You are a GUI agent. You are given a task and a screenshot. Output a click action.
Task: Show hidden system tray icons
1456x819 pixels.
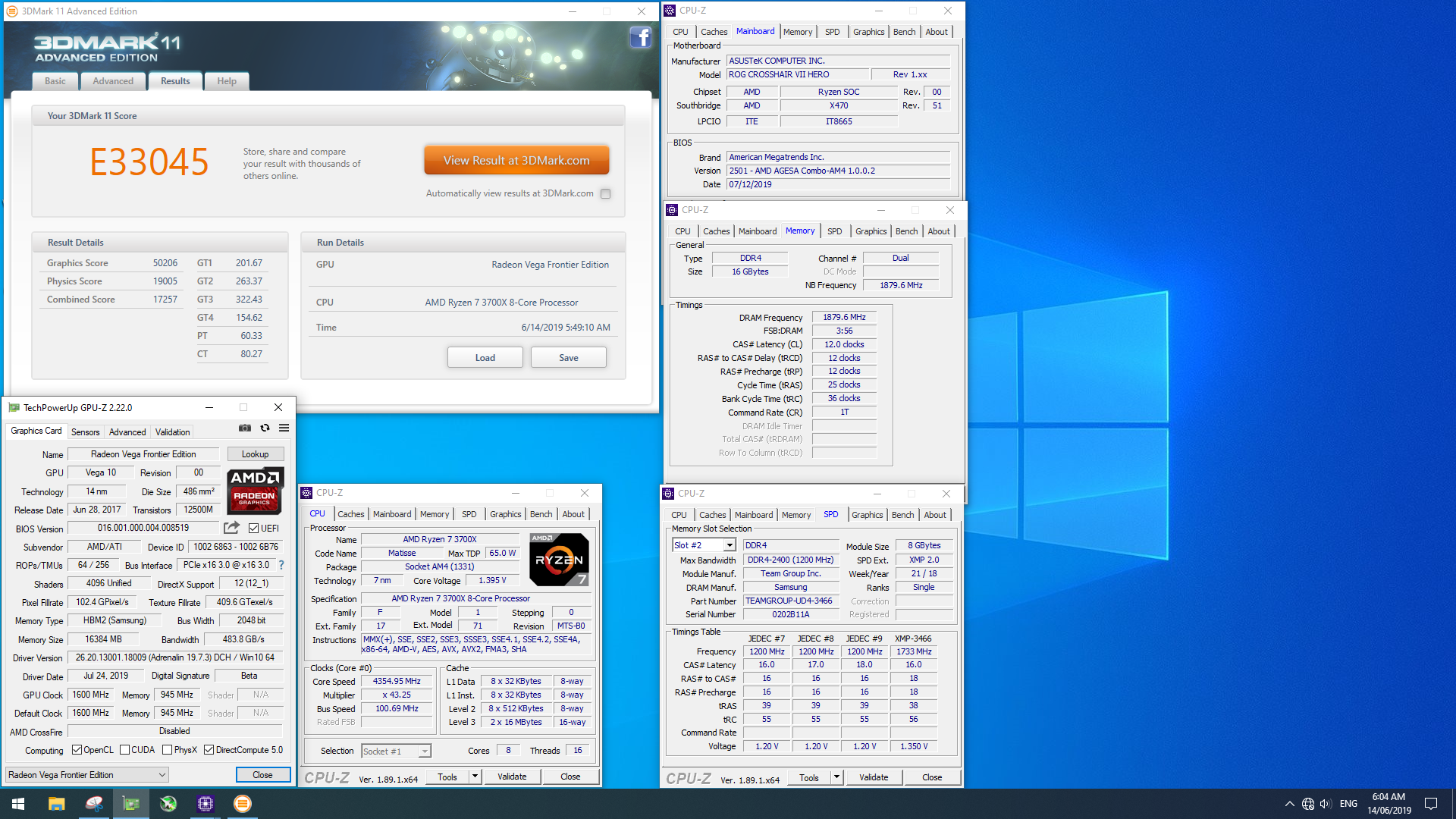click(1289, 804)
